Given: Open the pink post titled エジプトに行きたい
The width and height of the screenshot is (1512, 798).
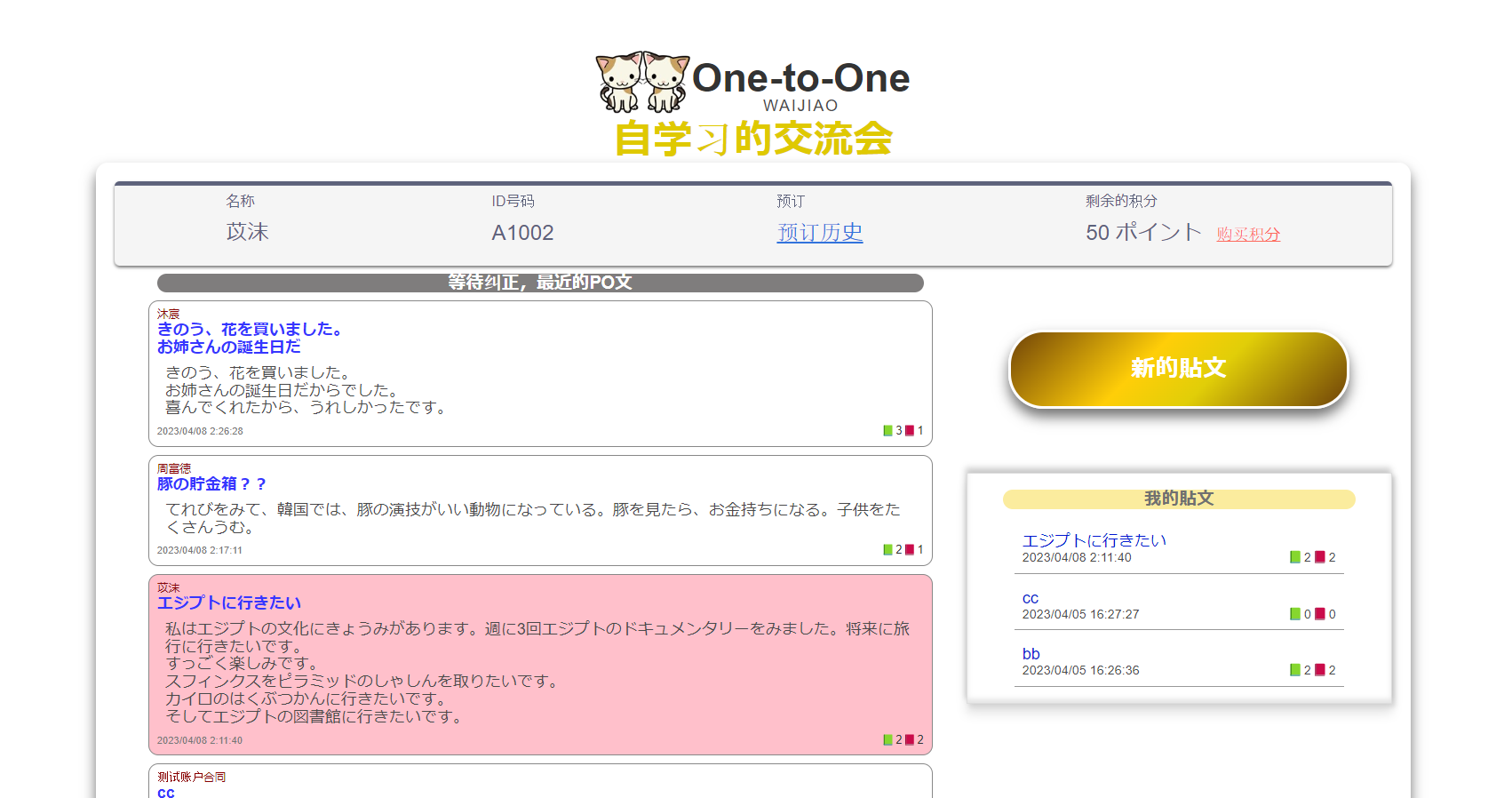Looking at the screenshot, I should coord(229,603).
